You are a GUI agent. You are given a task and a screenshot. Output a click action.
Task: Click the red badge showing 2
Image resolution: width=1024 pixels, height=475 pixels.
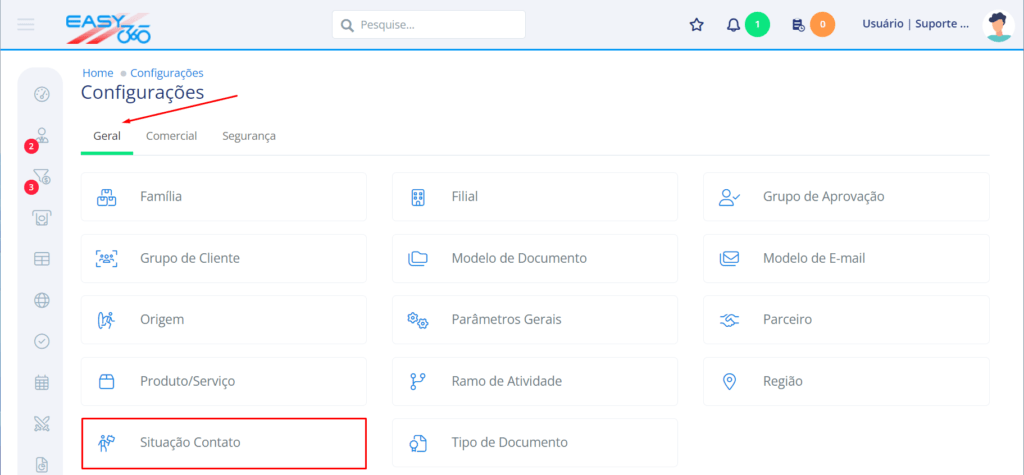(31, 147)
